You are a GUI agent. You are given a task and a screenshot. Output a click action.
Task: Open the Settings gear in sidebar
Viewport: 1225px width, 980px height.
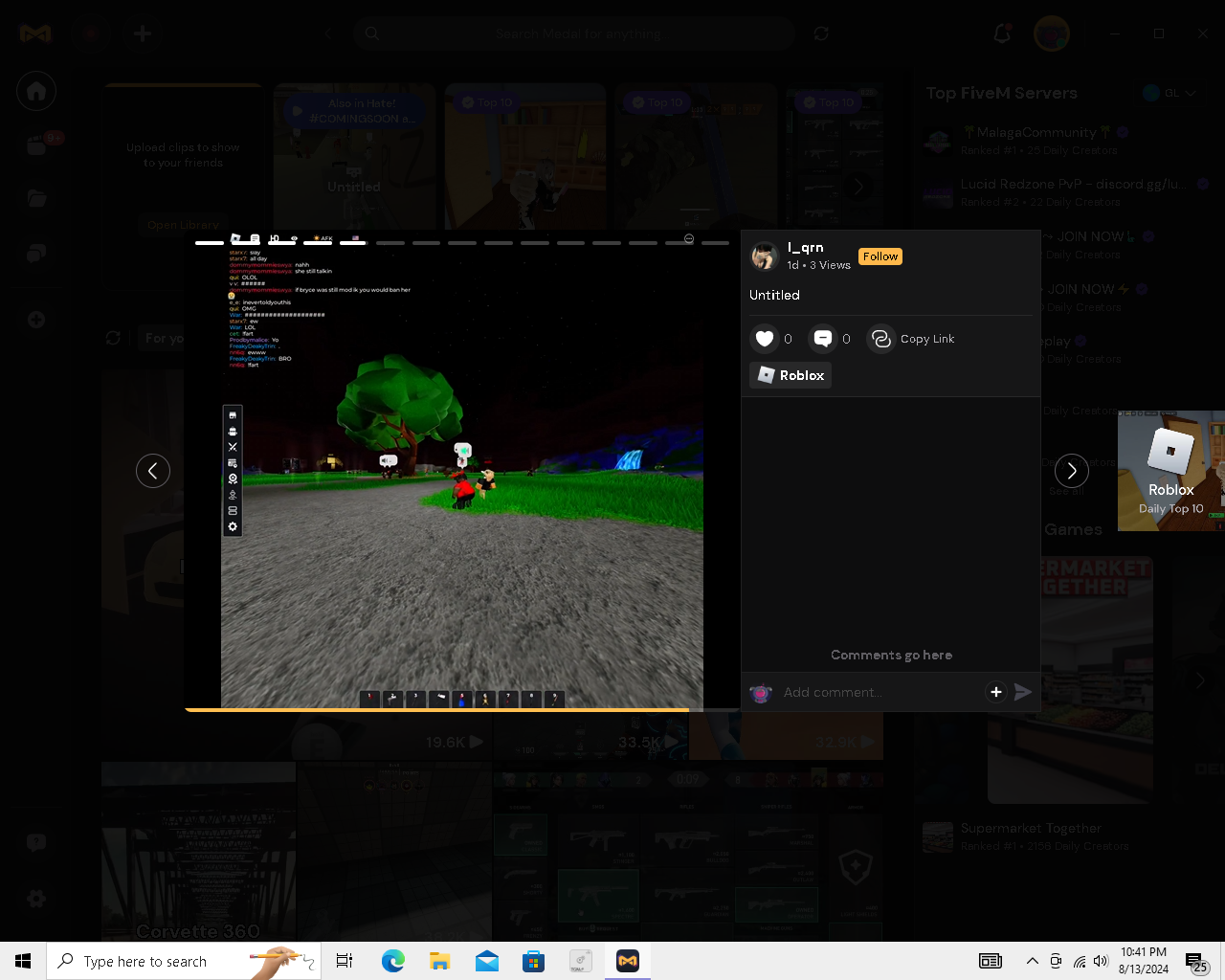(x=36, y=899)
